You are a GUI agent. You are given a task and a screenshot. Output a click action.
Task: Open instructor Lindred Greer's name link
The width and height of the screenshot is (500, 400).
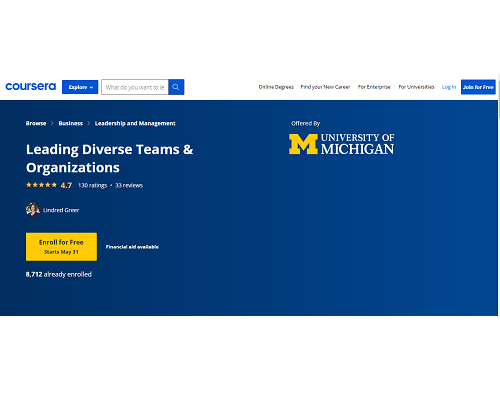[x=61, y=210]
